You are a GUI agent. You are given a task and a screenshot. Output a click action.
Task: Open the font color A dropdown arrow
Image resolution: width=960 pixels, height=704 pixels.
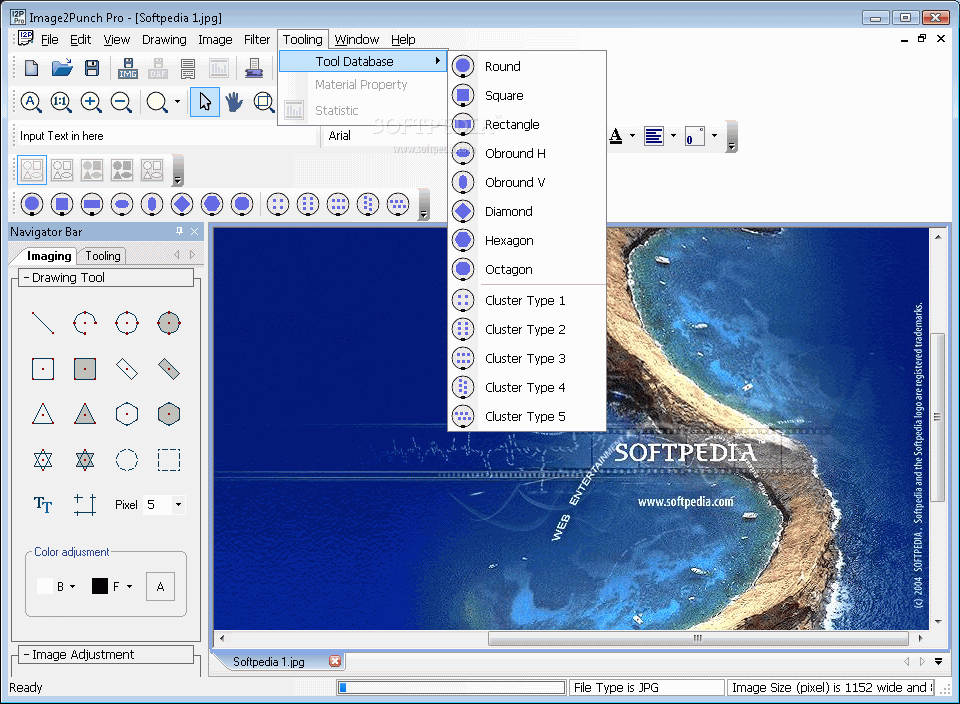632,135
